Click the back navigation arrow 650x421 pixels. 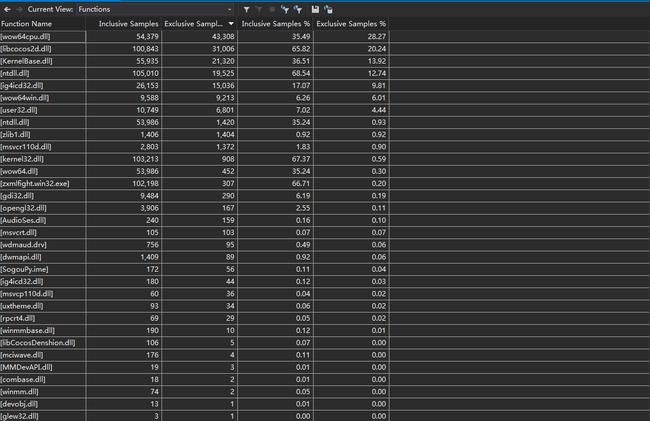coord(7,9)
